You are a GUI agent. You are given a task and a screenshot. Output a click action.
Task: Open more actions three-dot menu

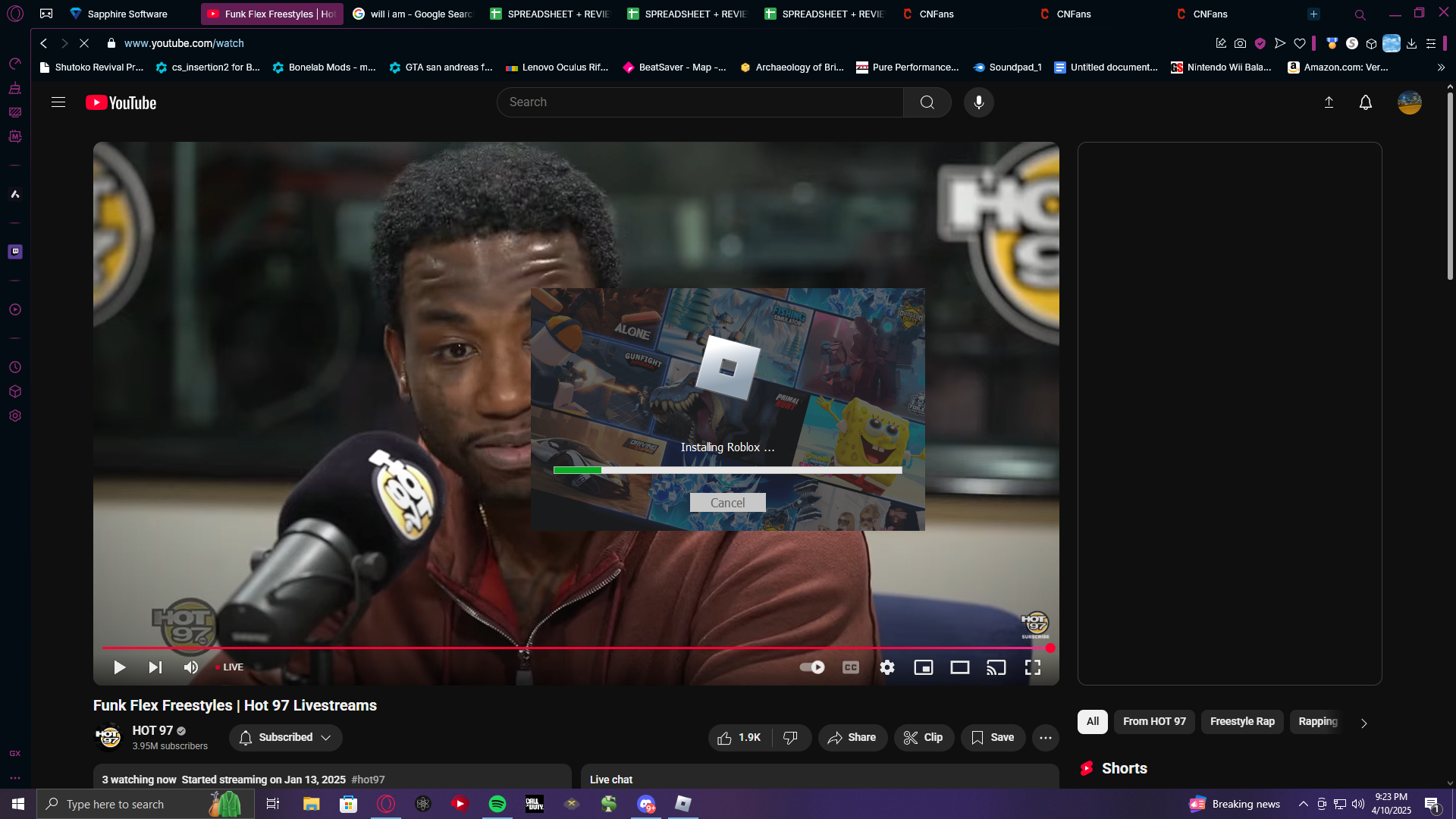click(x=1045, y=737)
